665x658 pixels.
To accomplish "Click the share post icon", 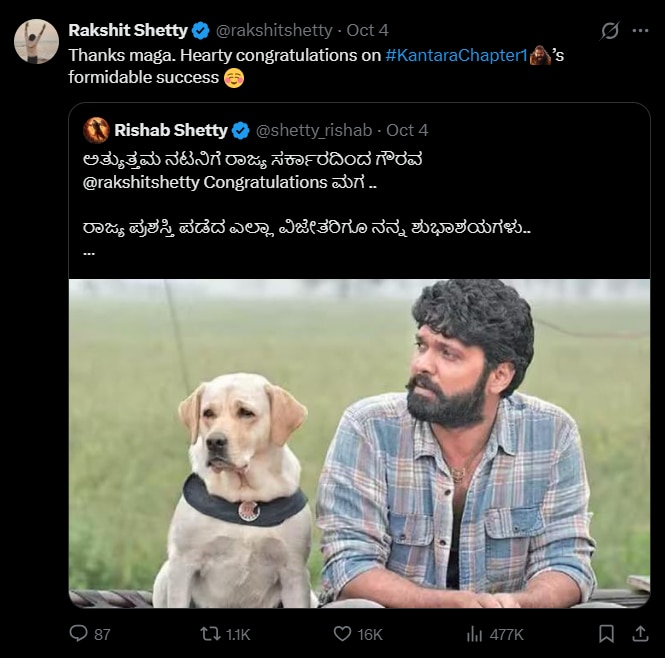I will [x=640, y=633].
